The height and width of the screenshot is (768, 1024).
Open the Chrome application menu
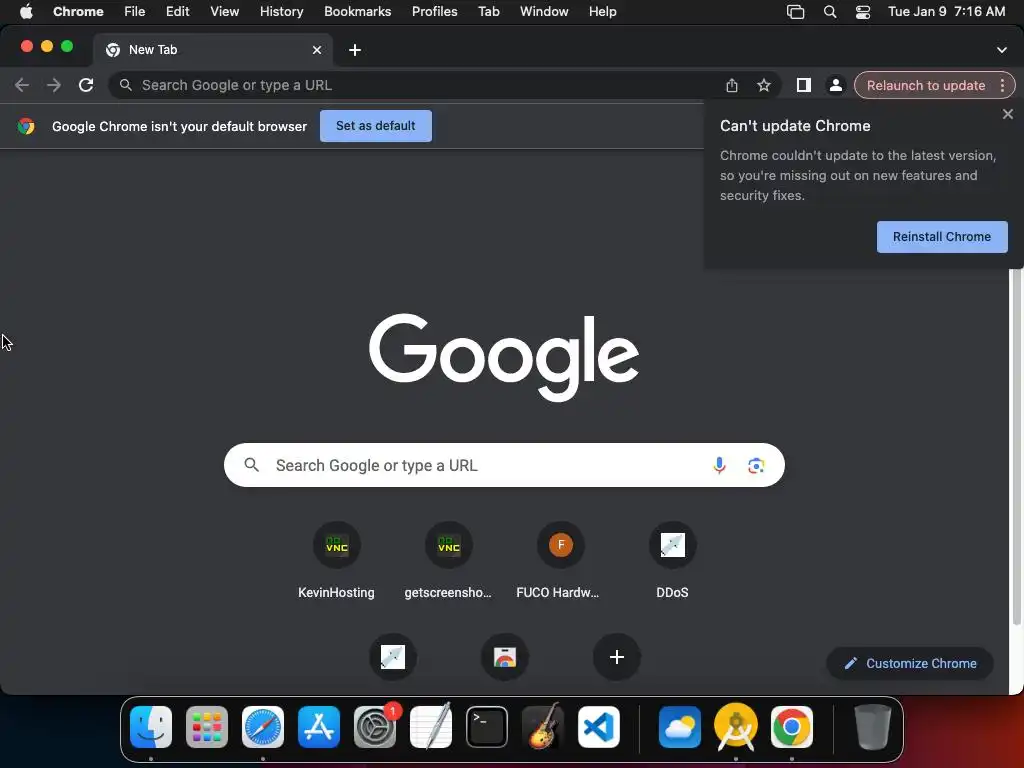click(78, 12)
